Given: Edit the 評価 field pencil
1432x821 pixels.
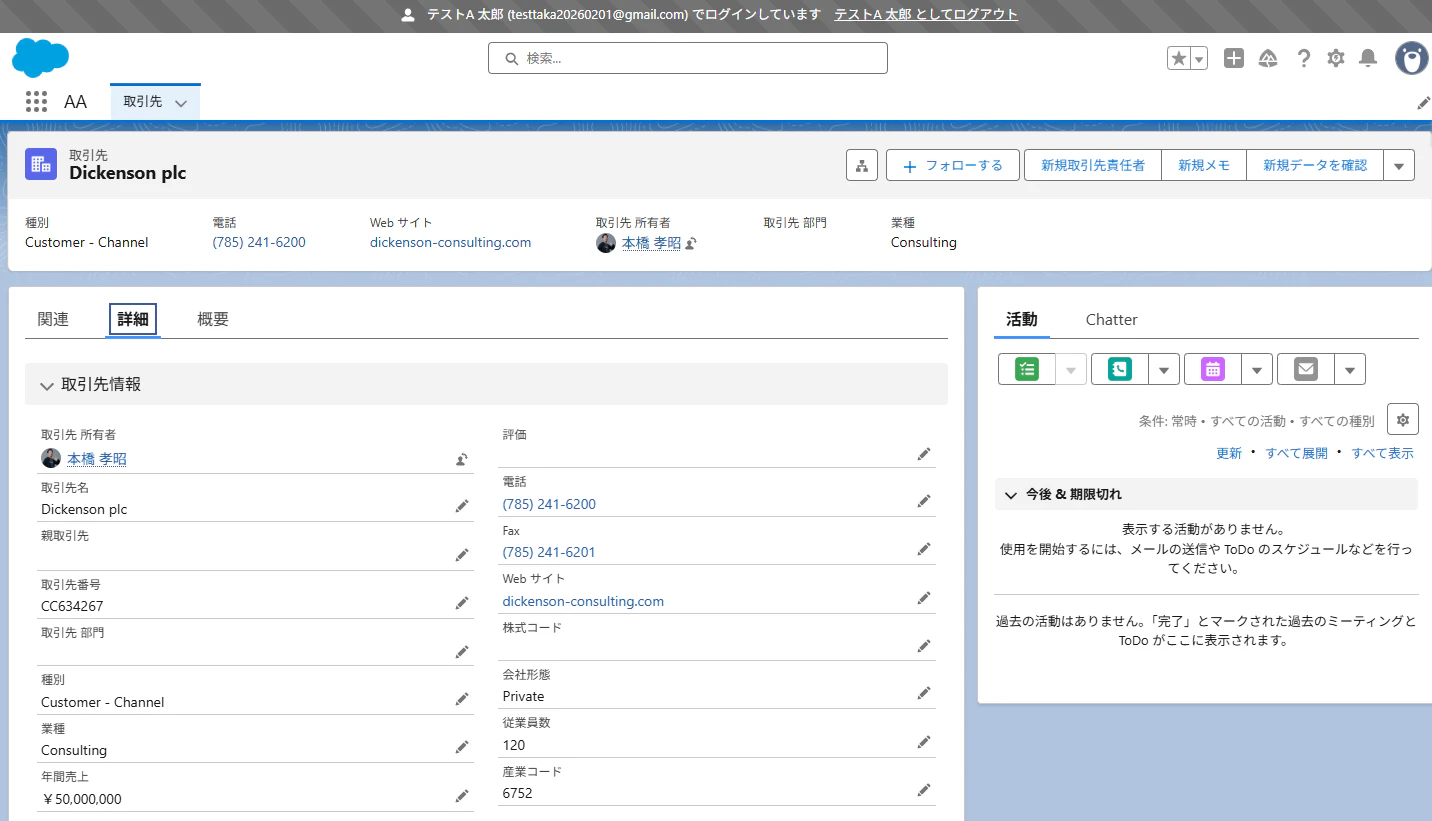Looking at the screenshot, I should 924,454.
